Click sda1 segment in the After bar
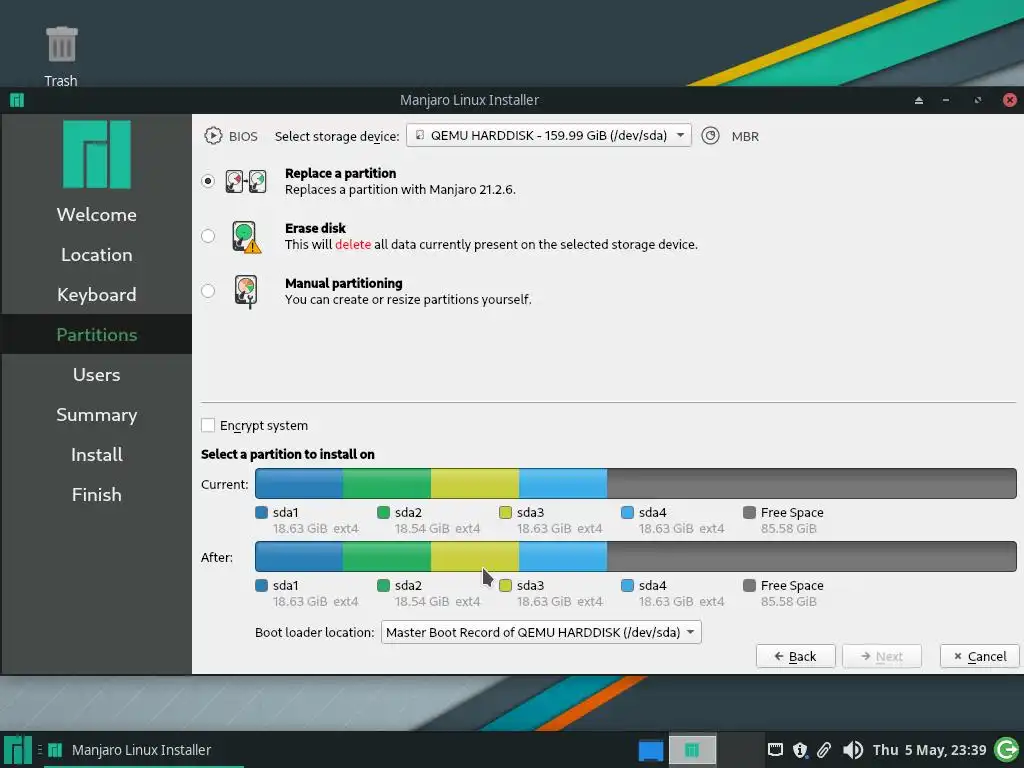This screenshot has width=1024, height=768. click(299, 556)
